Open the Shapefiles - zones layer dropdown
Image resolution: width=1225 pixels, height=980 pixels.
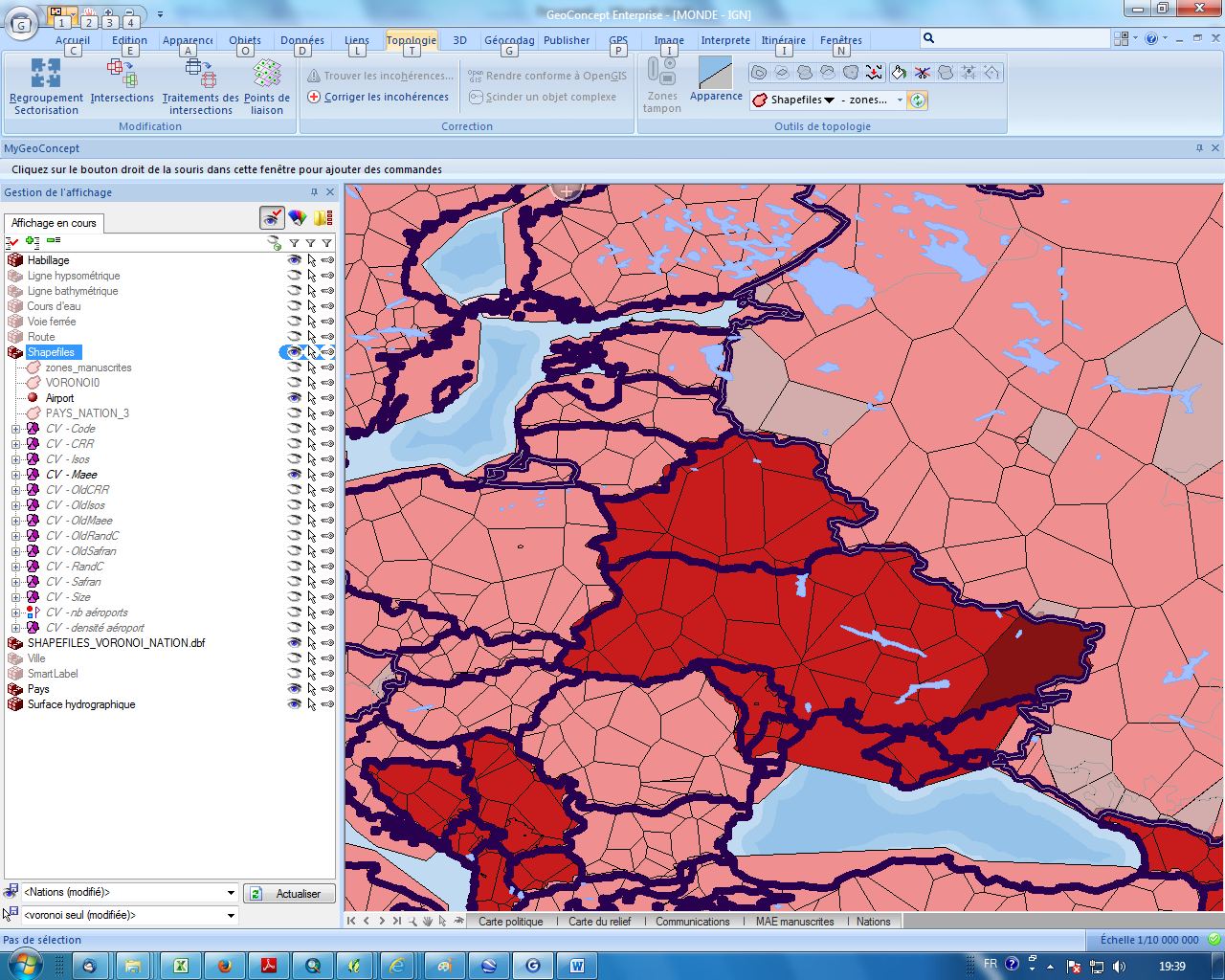[x=900, y=100]
